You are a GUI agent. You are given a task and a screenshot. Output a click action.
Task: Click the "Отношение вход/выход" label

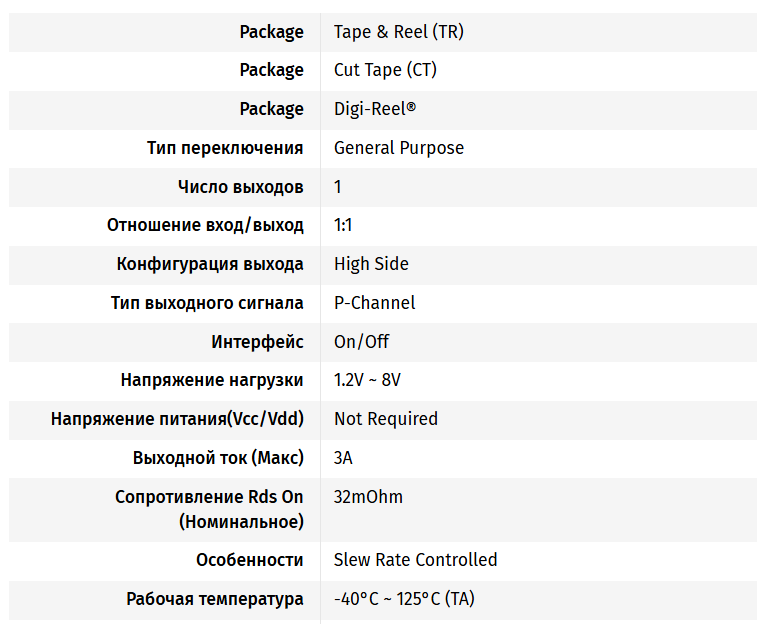[205, 225]
